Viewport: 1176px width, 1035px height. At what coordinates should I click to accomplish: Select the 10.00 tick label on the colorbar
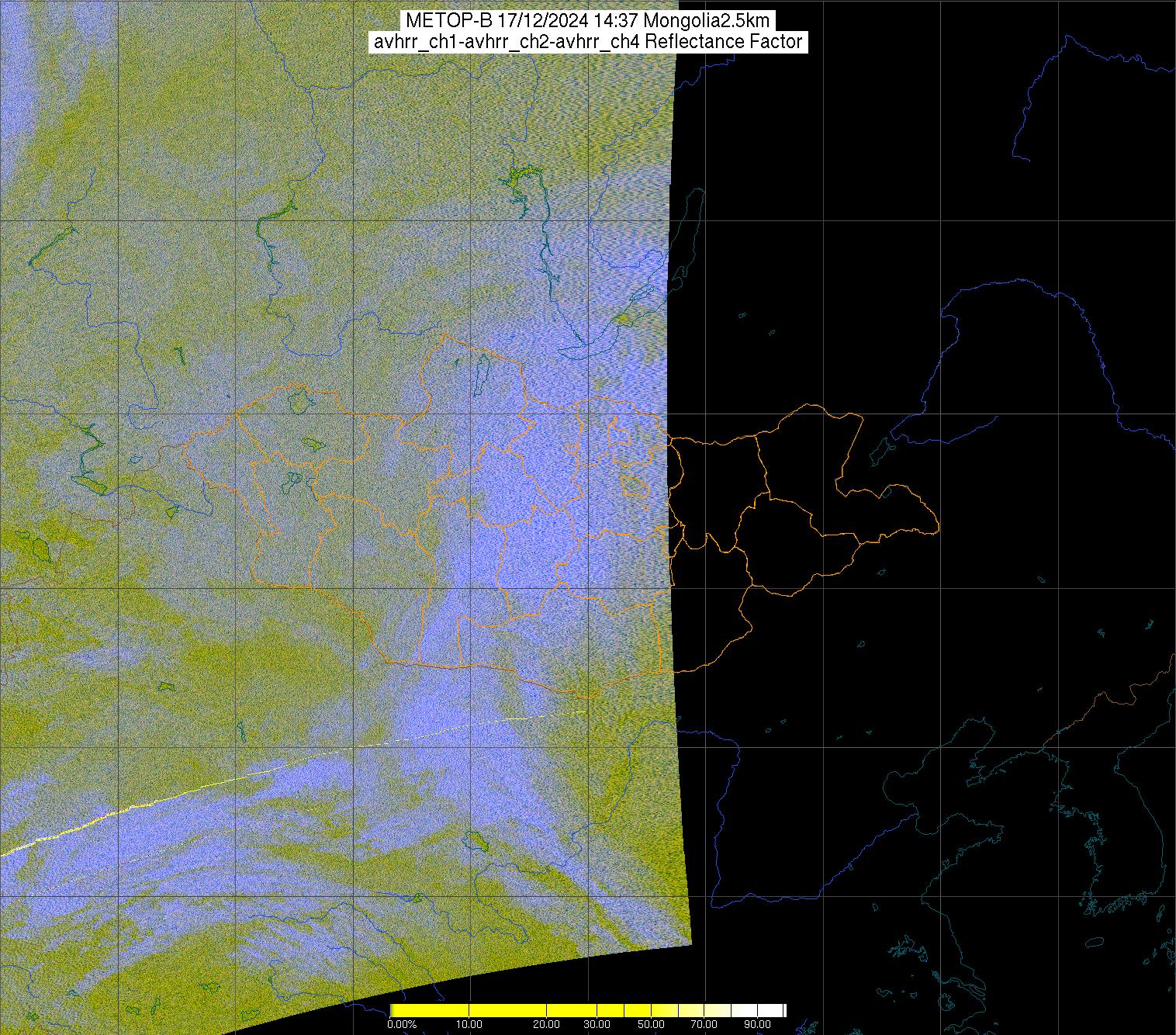[x=469, y=1025]
